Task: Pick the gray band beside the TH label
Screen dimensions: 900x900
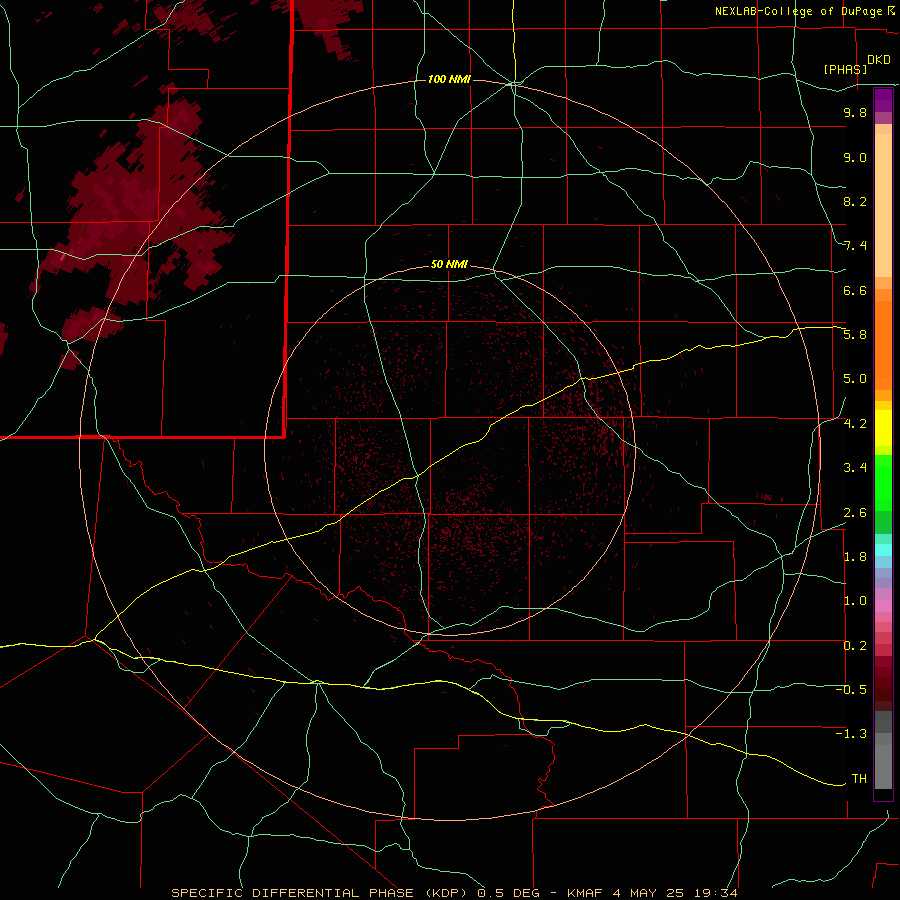Action: [x=883, y=769]
